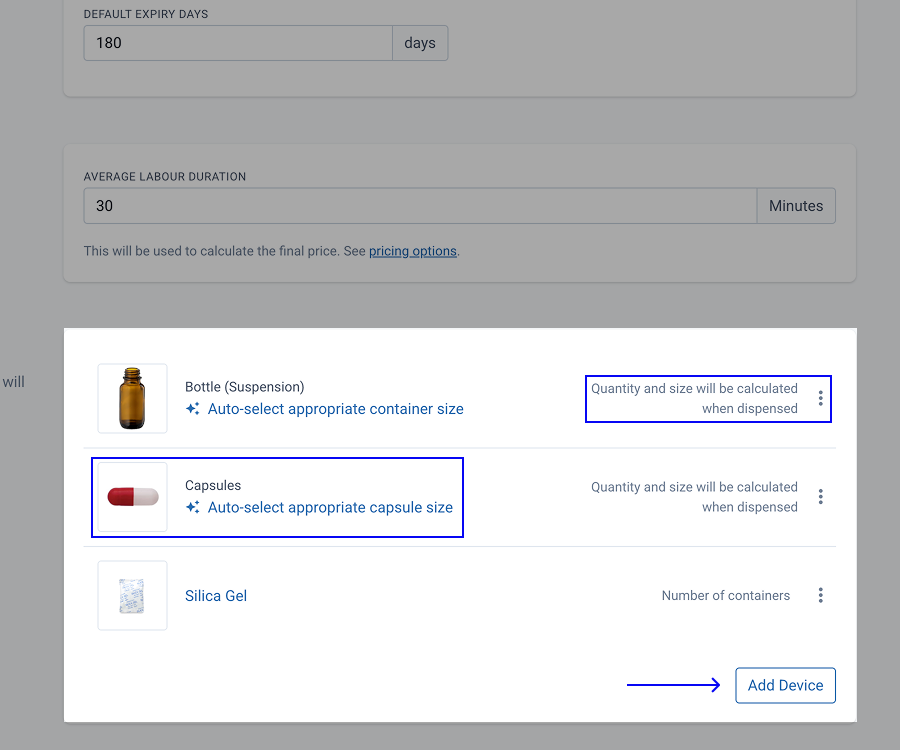Click the days unit label
Screen dimensions: 900x750
pyautogui.click(x=419, y=43)
